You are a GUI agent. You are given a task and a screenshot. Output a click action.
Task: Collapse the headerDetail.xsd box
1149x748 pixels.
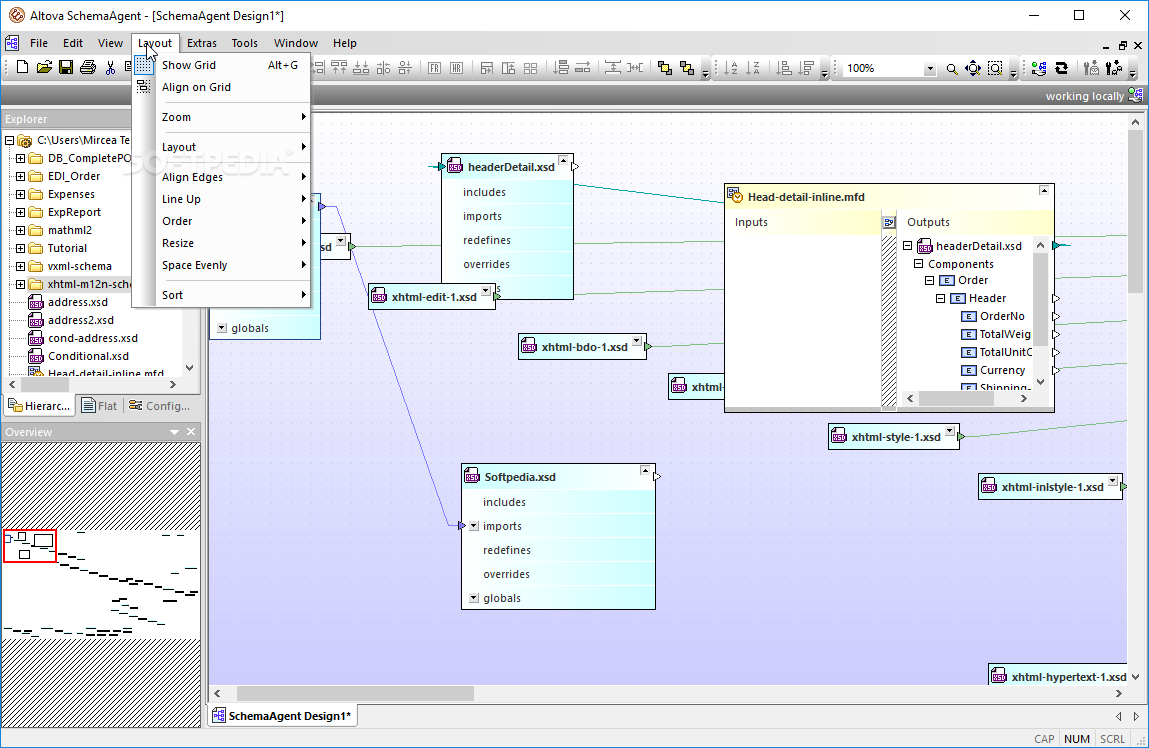(563, 160)
